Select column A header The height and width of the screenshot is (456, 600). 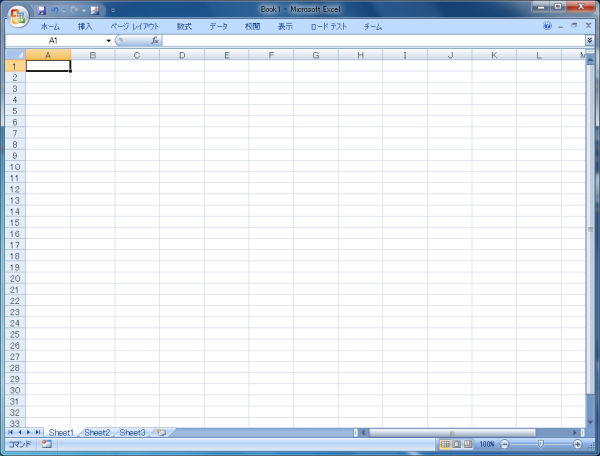48,55
